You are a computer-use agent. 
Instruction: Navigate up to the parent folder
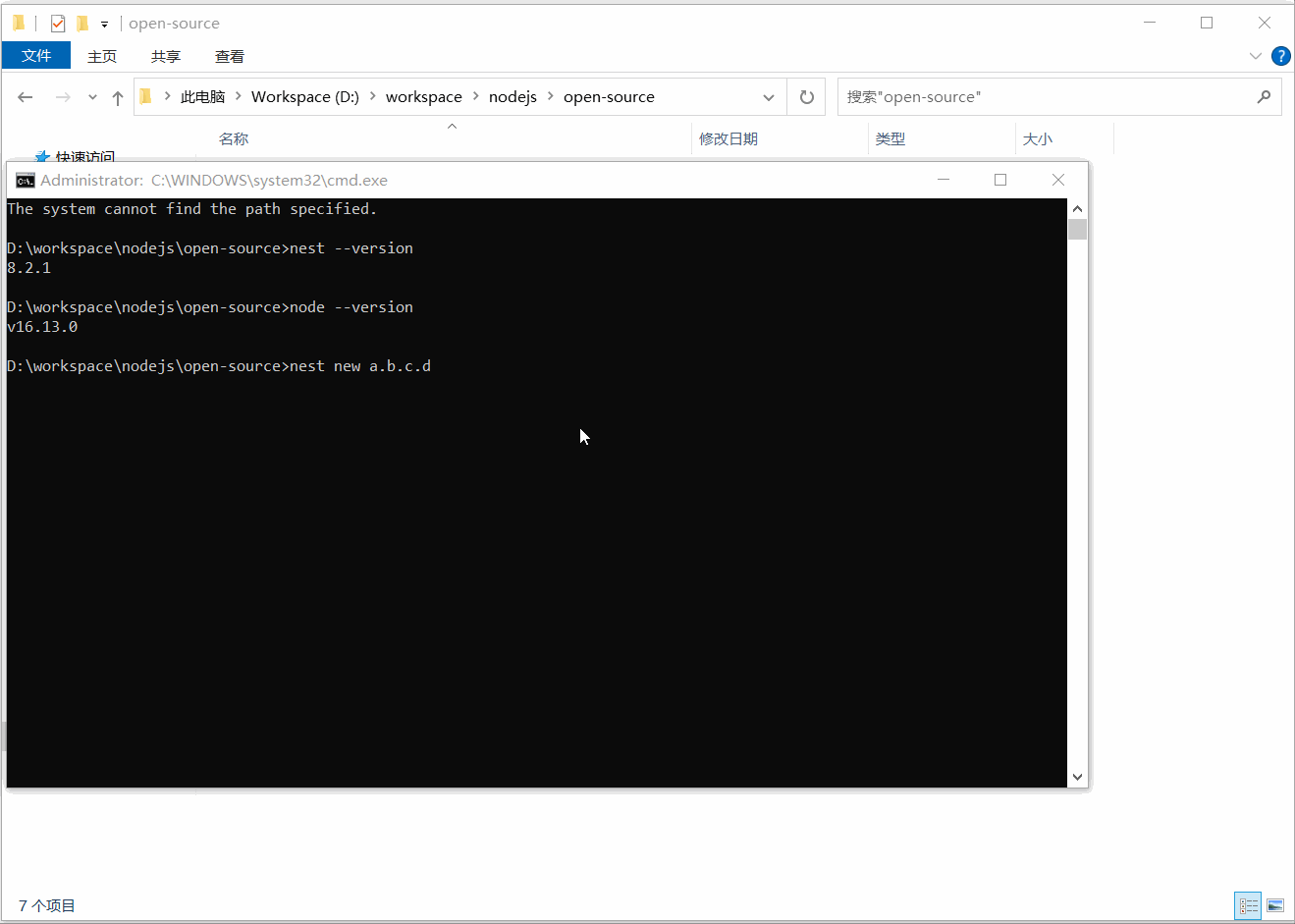[117, 96]
